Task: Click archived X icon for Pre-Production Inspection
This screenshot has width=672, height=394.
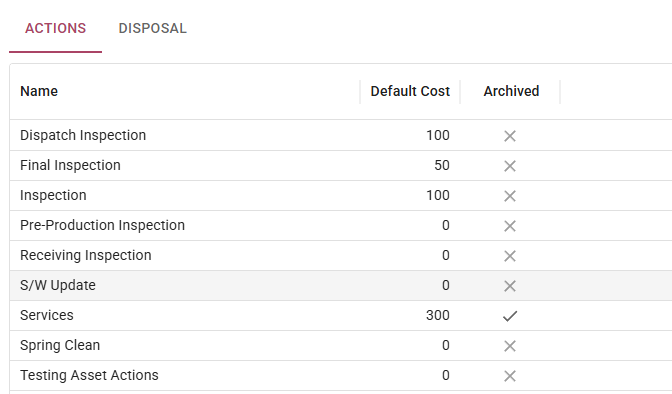Action: point(510,226)
